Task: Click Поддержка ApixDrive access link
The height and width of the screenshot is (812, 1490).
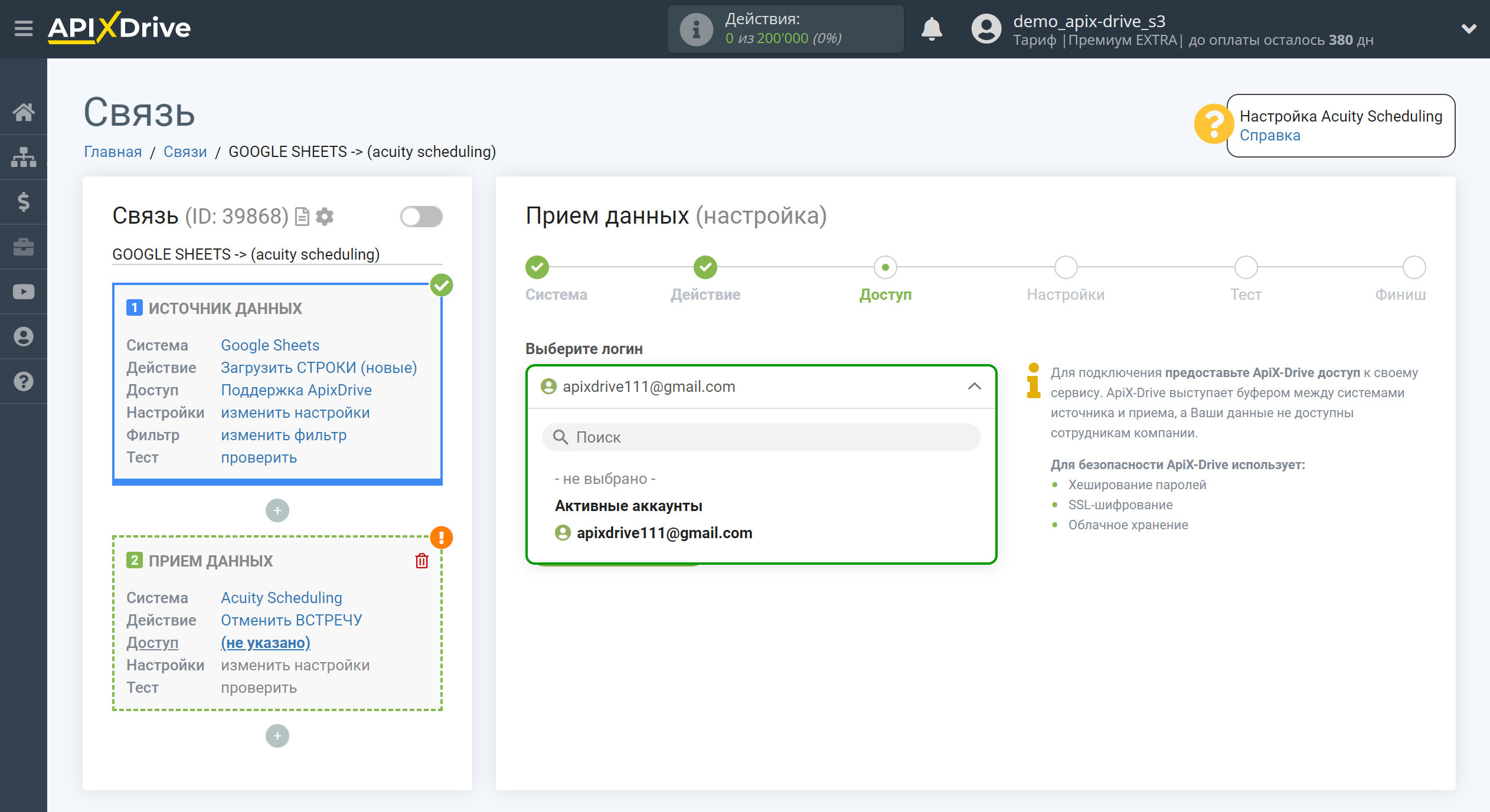Action: 296,390
